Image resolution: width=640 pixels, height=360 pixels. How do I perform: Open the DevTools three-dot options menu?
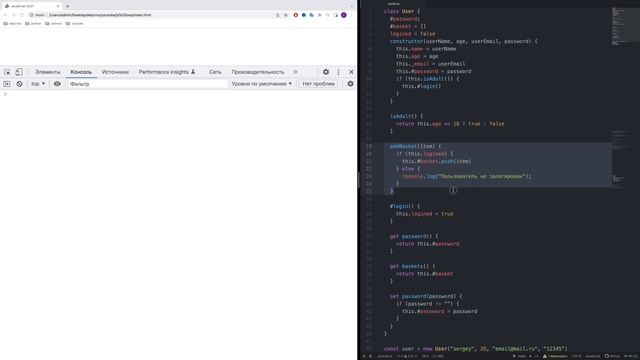click(x=338, y=72)
